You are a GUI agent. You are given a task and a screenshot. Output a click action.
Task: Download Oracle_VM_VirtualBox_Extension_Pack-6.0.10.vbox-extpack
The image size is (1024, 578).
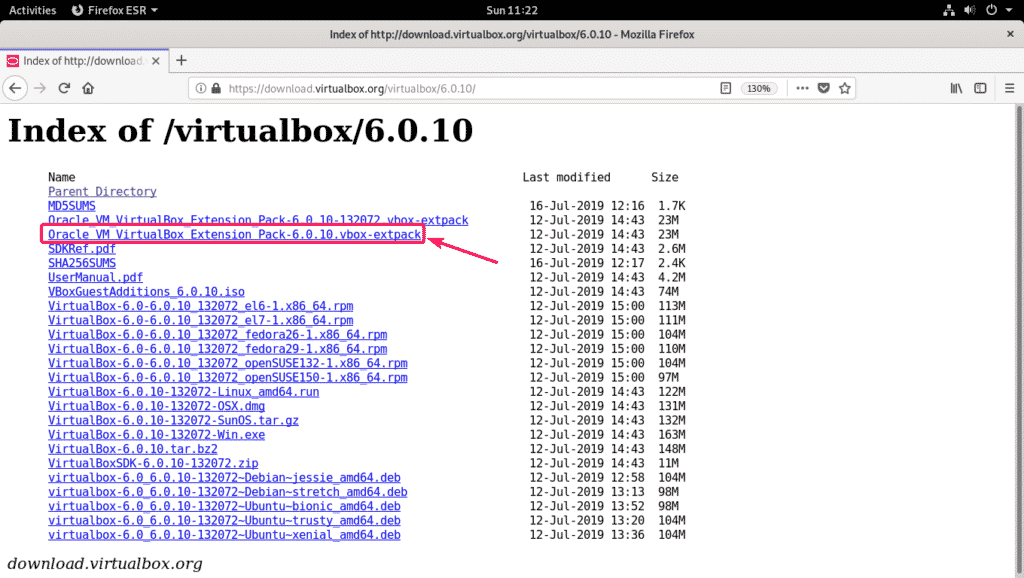pos(234,235)
